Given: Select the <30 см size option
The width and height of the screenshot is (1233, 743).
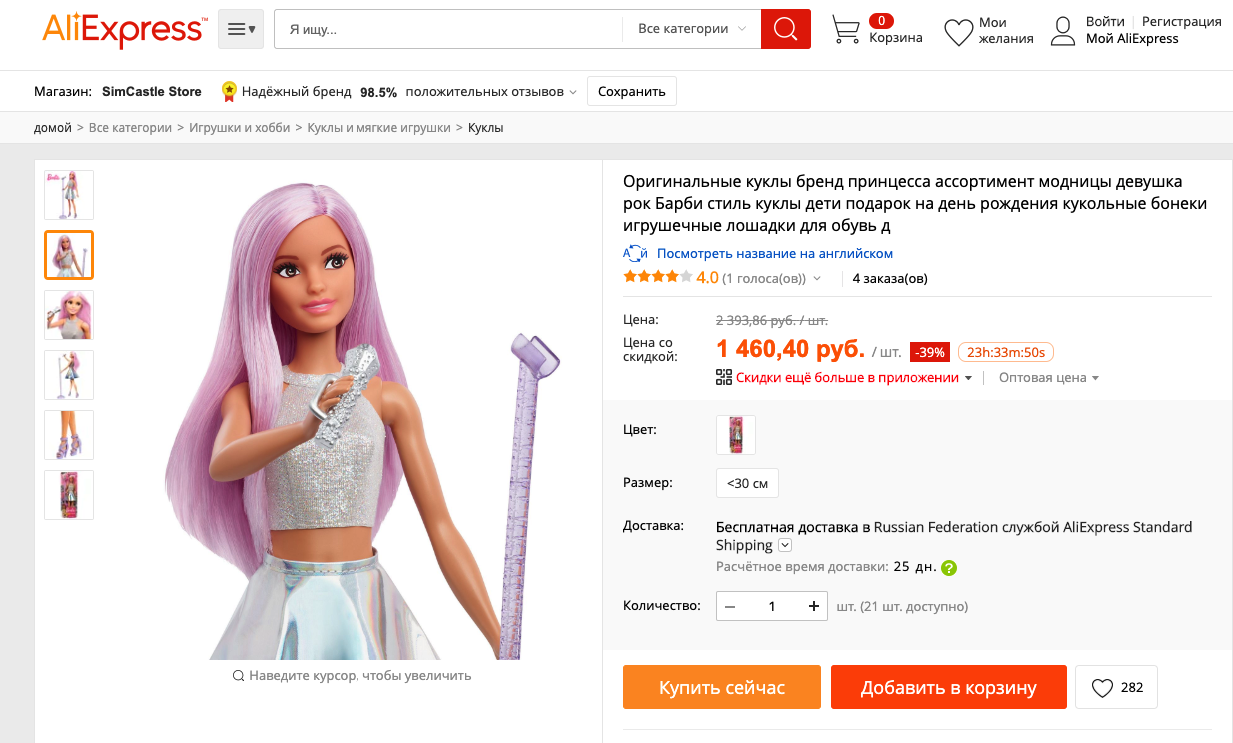Looking at the screenshot, I should (x=747, y=483).
